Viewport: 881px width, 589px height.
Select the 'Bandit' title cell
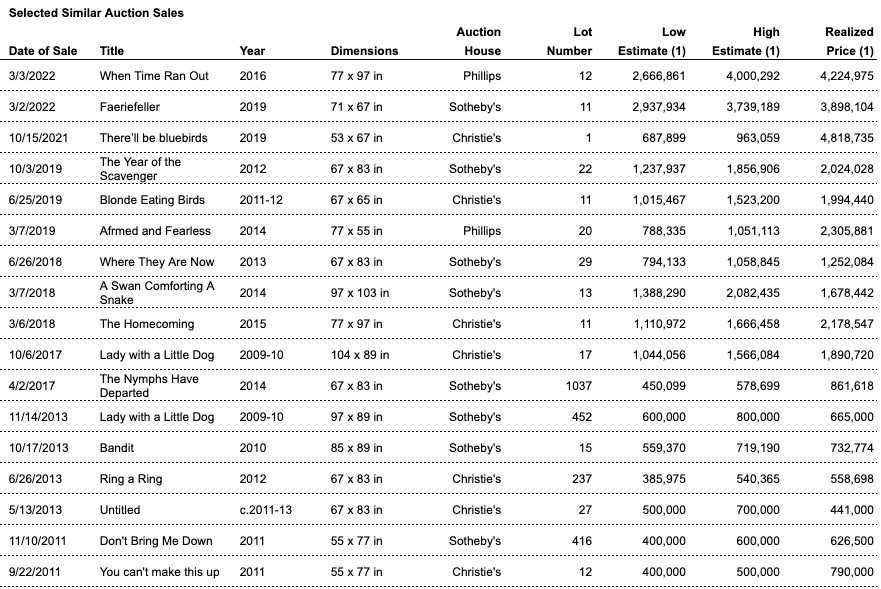coord(117,448)
